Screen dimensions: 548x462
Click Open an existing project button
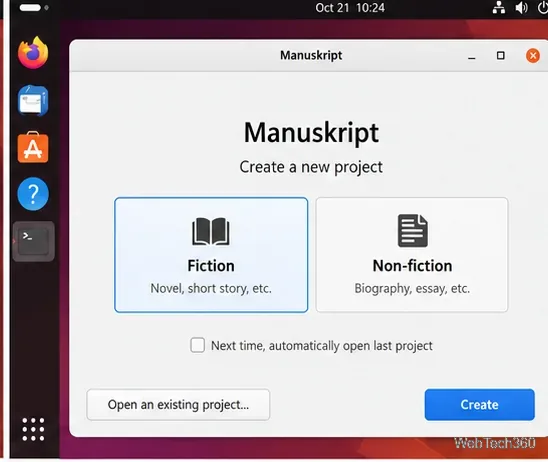(178, 404)
